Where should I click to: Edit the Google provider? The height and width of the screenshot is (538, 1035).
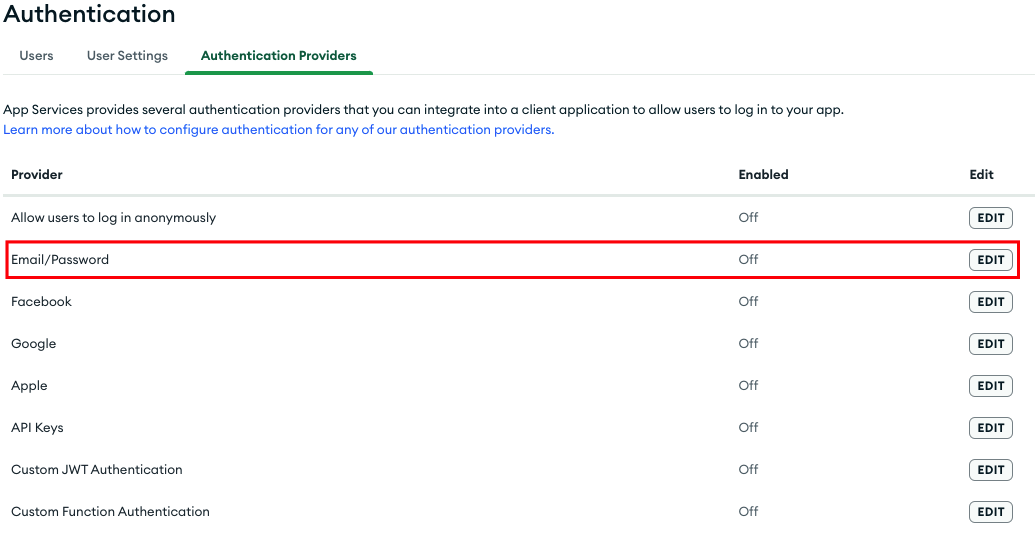pos(990,344)
